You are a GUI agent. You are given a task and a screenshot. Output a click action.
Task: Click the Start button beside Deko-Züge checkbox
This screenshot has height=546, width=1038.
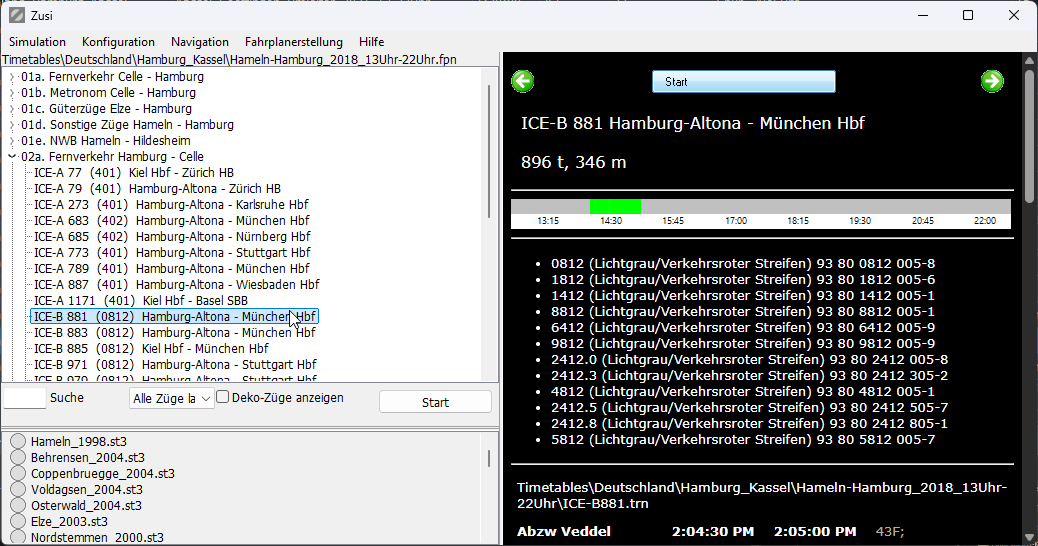[x=435, y=402]
